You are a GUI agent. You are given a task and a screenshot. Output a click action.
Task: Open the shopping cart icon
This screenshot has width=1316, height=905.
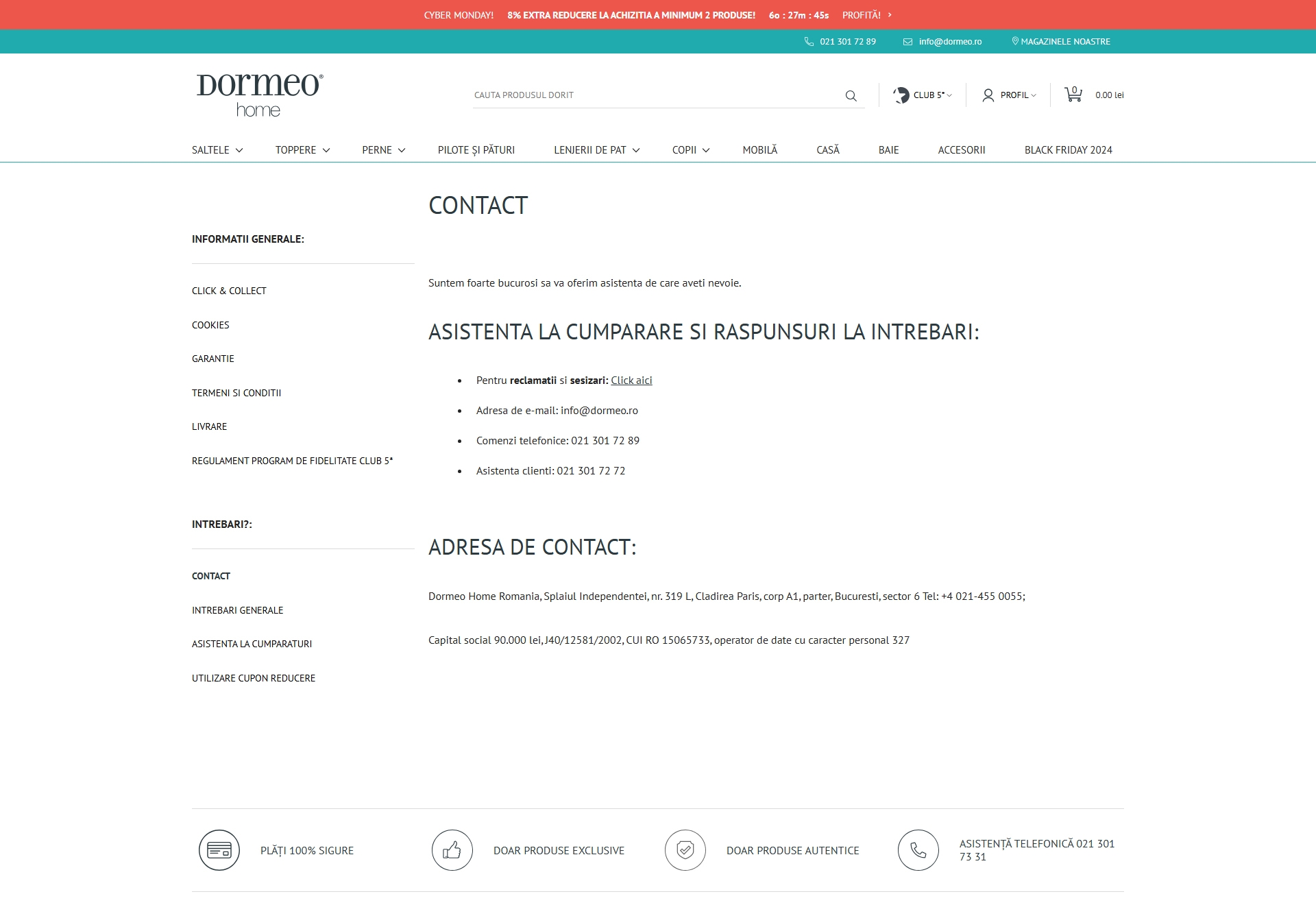pos(1073,95)
